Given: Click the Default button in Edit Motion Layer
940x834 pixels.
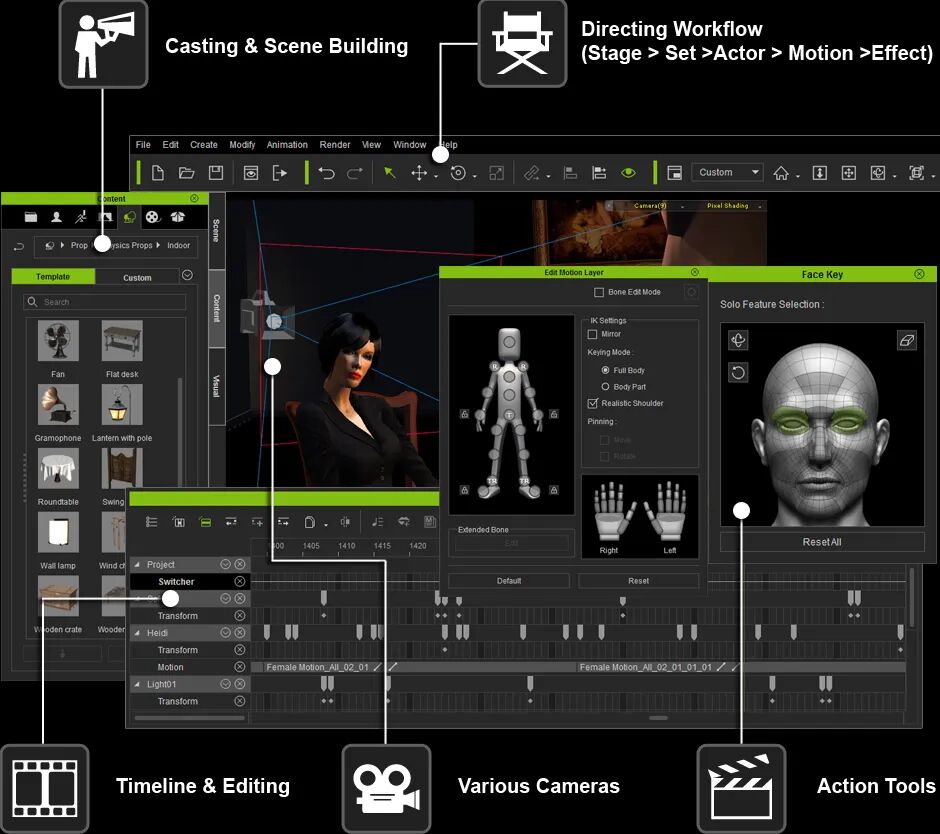Looking at the screenshot, I should [x=509, y=581].
